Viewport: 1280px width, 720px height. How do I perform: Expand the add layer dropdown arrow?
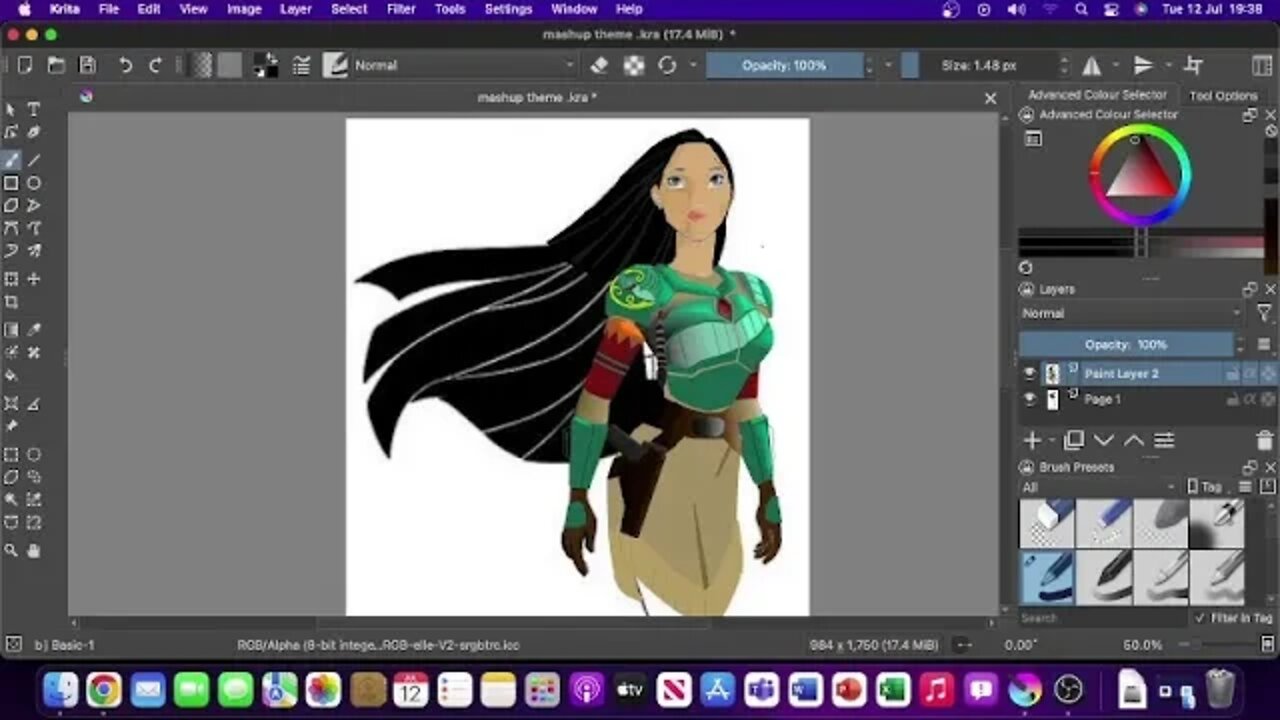coord(1052,441)
